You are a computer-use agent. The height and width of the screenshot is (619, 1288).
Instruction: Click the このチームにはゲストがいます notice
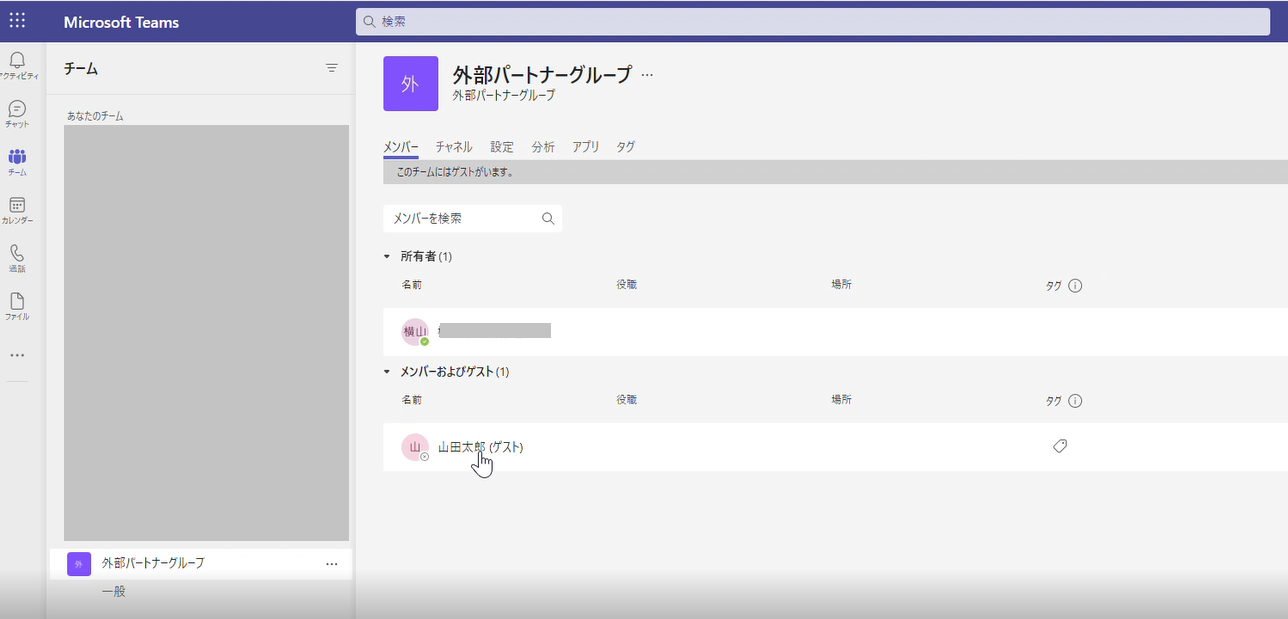pyautogui.click(x=455, y=172)
